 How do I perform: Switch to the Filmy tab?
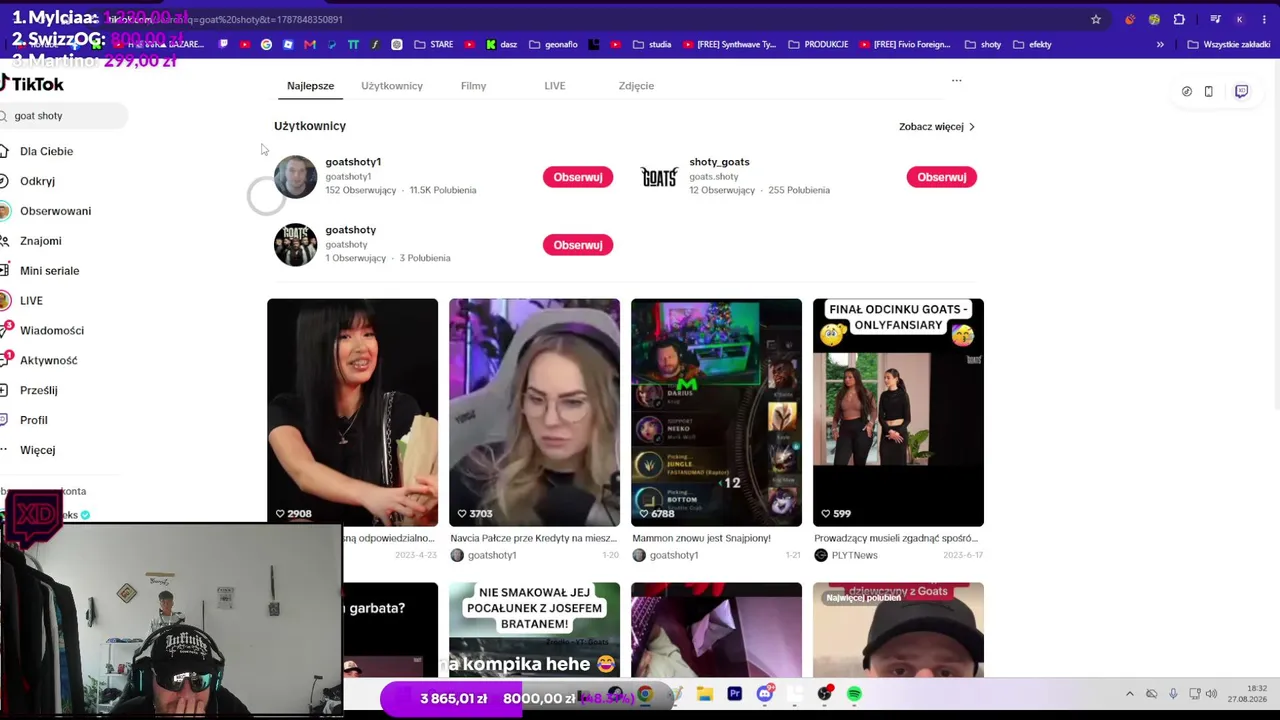click(x=473, y=86)
